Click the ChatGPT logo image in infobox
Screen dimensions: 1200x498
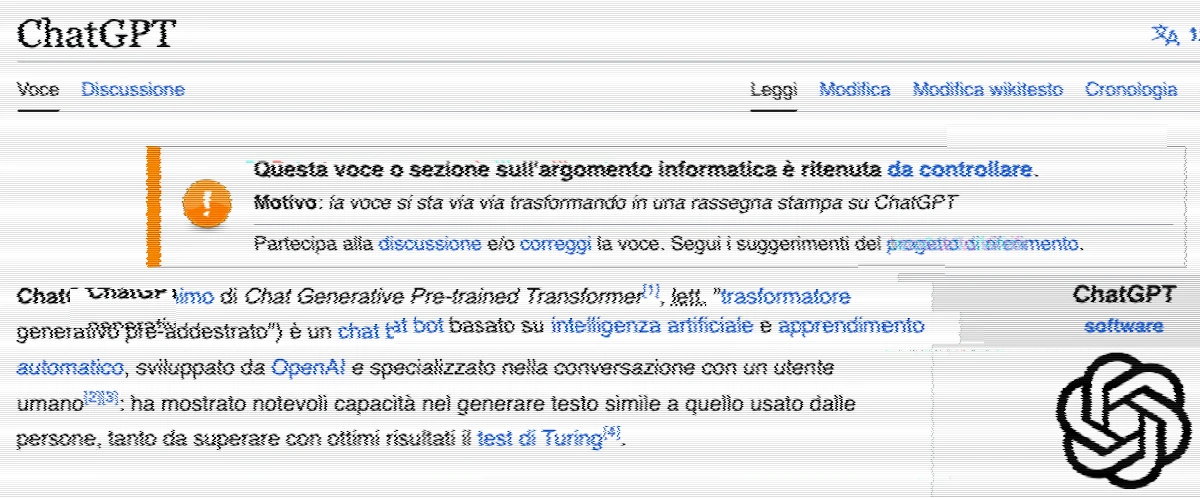tap(1126, 418)
